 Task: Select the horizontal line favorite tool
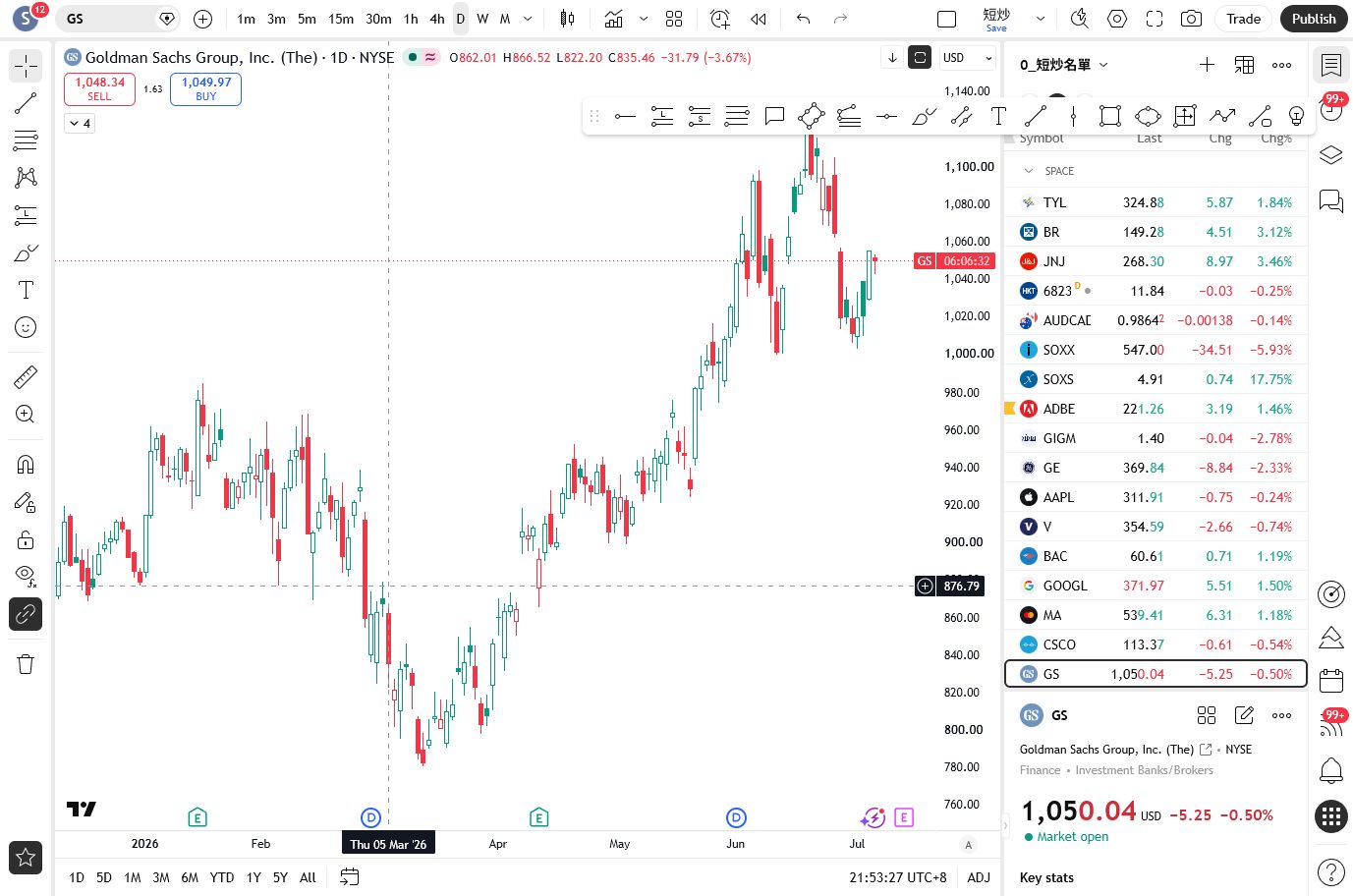(x=625, y=116)
